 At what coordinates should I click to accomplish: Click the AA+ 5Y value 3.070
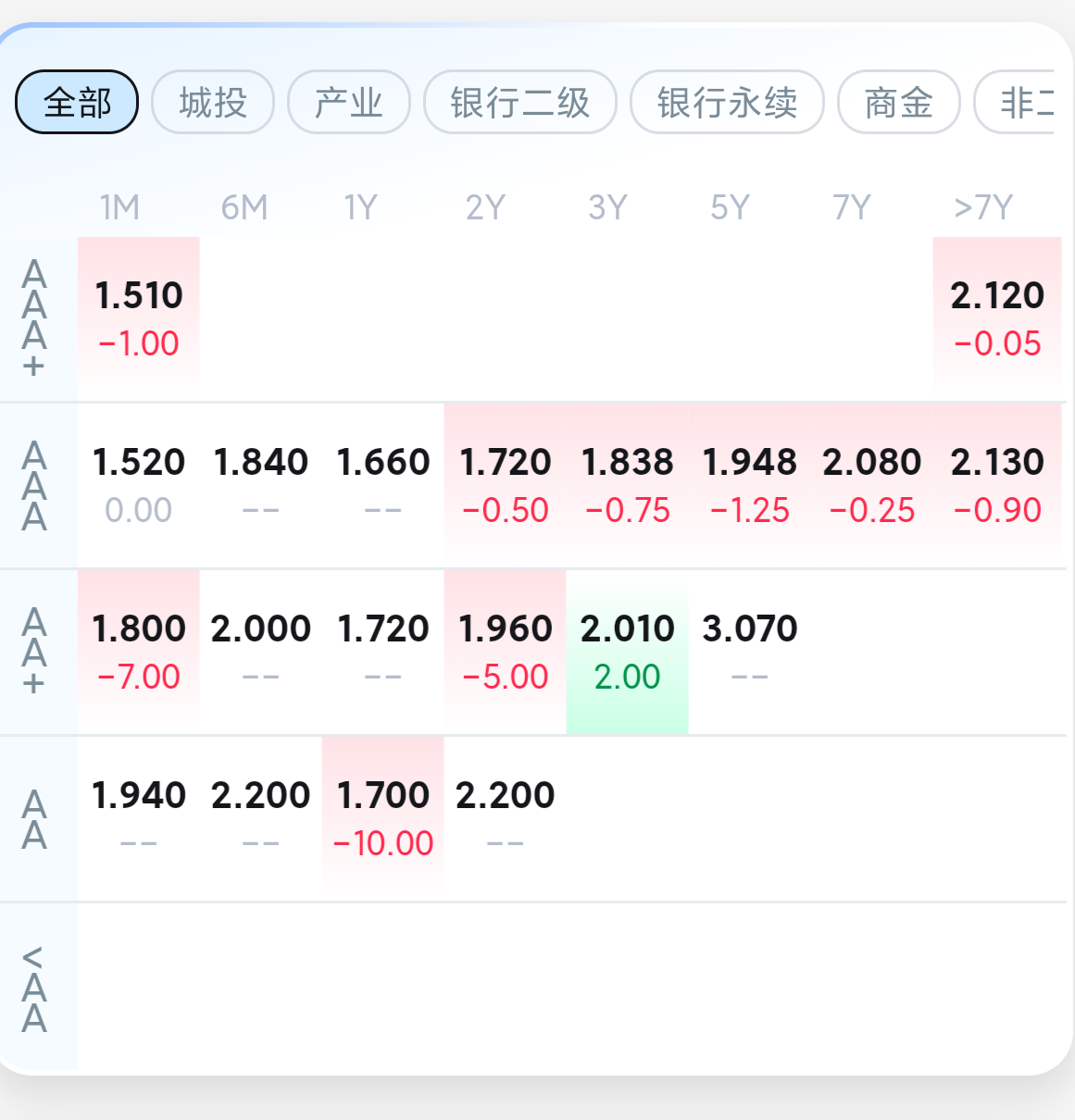[x=750, y=652]
